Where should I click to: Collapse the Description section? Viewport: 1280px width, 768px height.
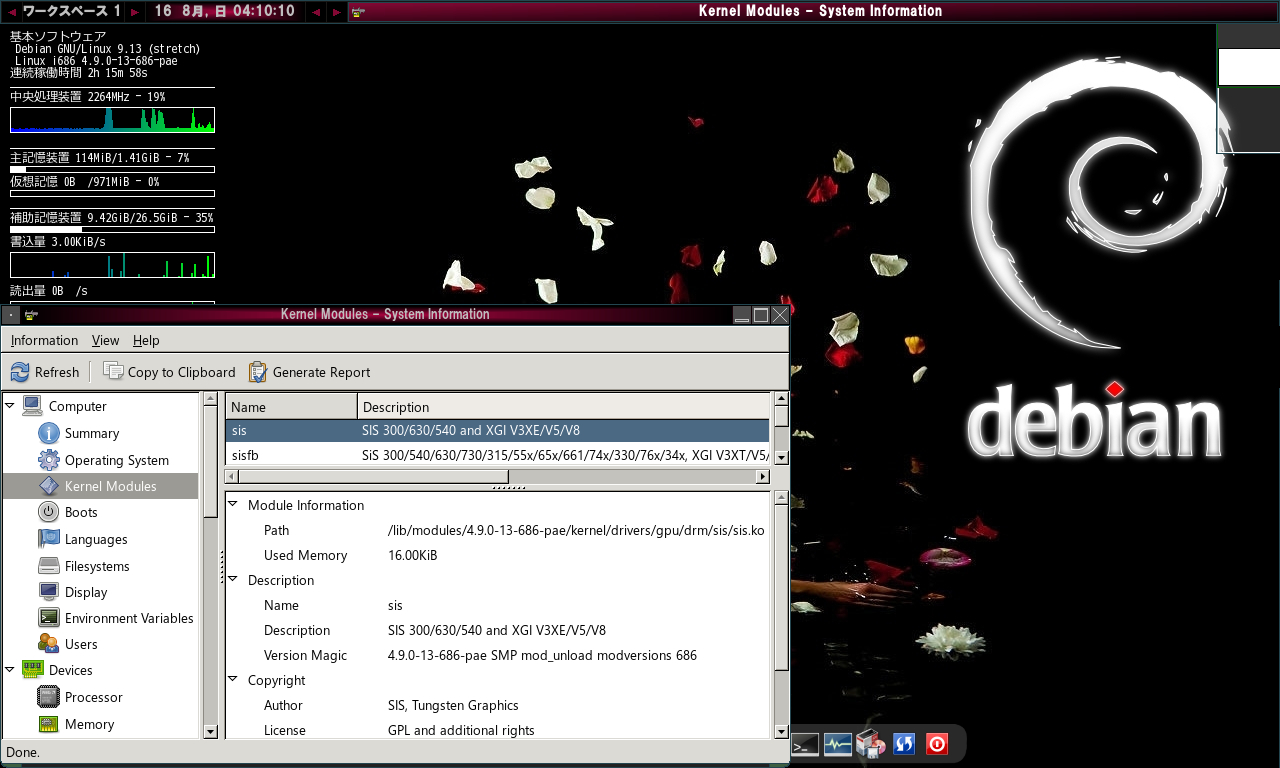click(233, 579)
